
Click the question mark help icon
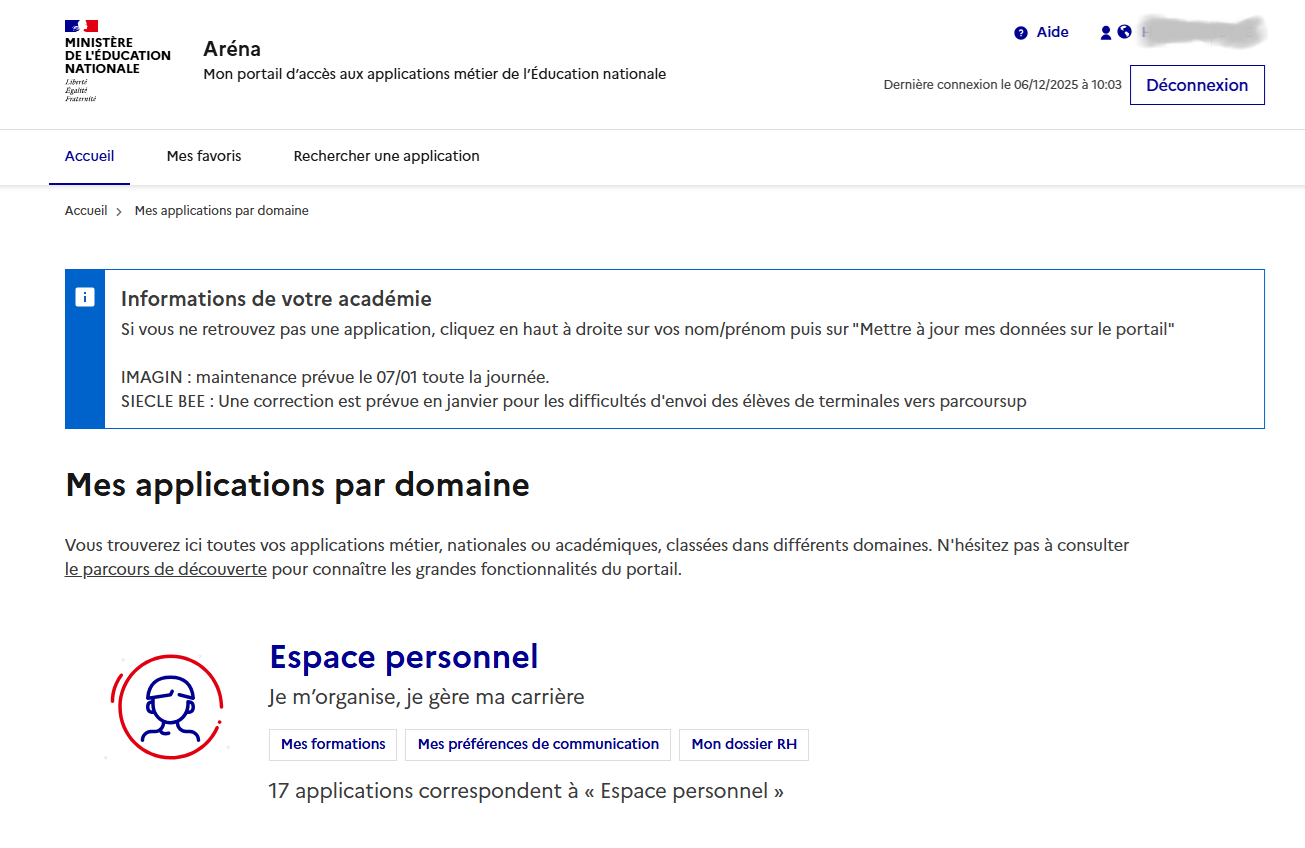click(1020, 33)
